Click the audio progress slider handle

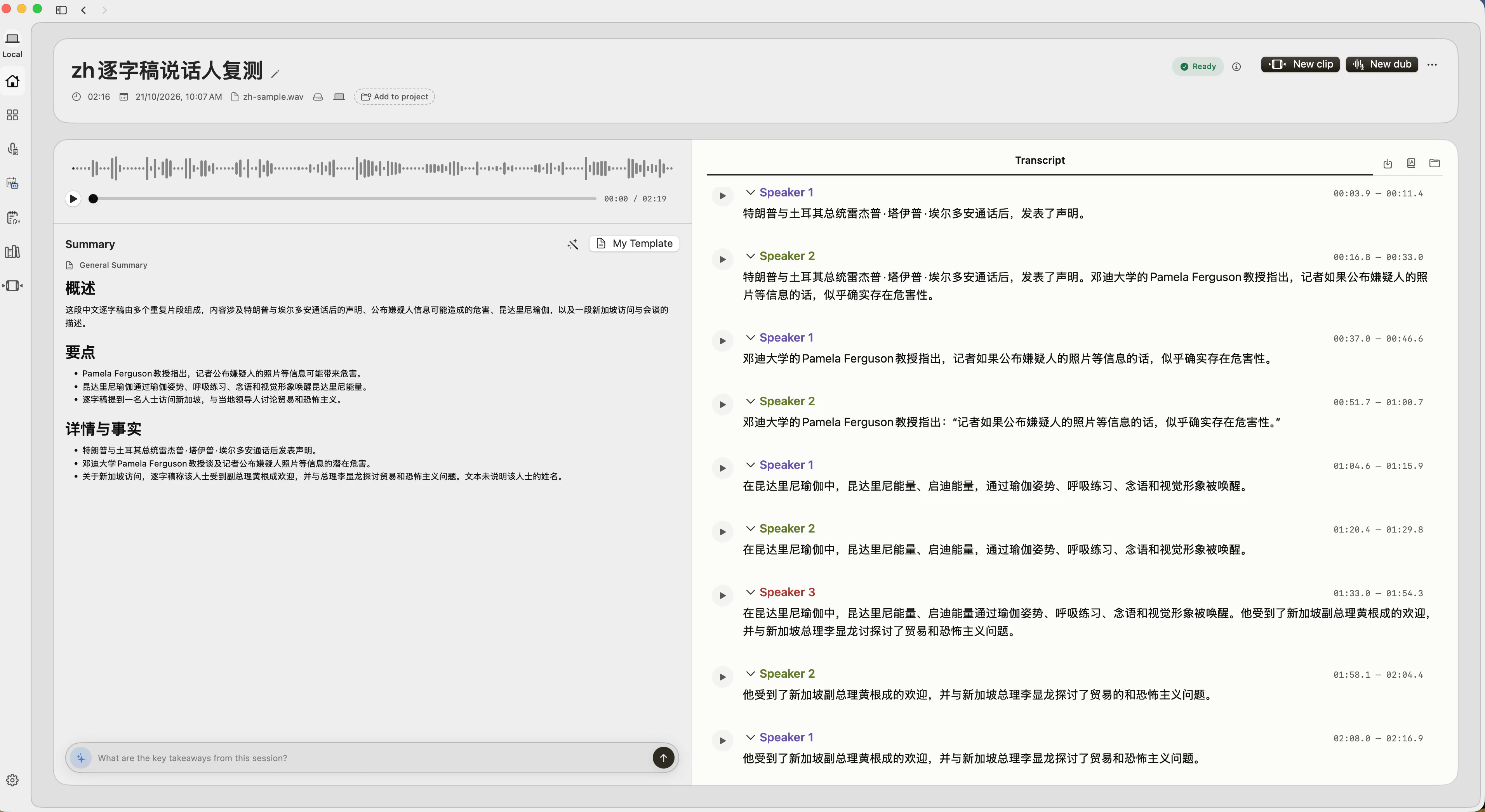(x=93, y=199)
